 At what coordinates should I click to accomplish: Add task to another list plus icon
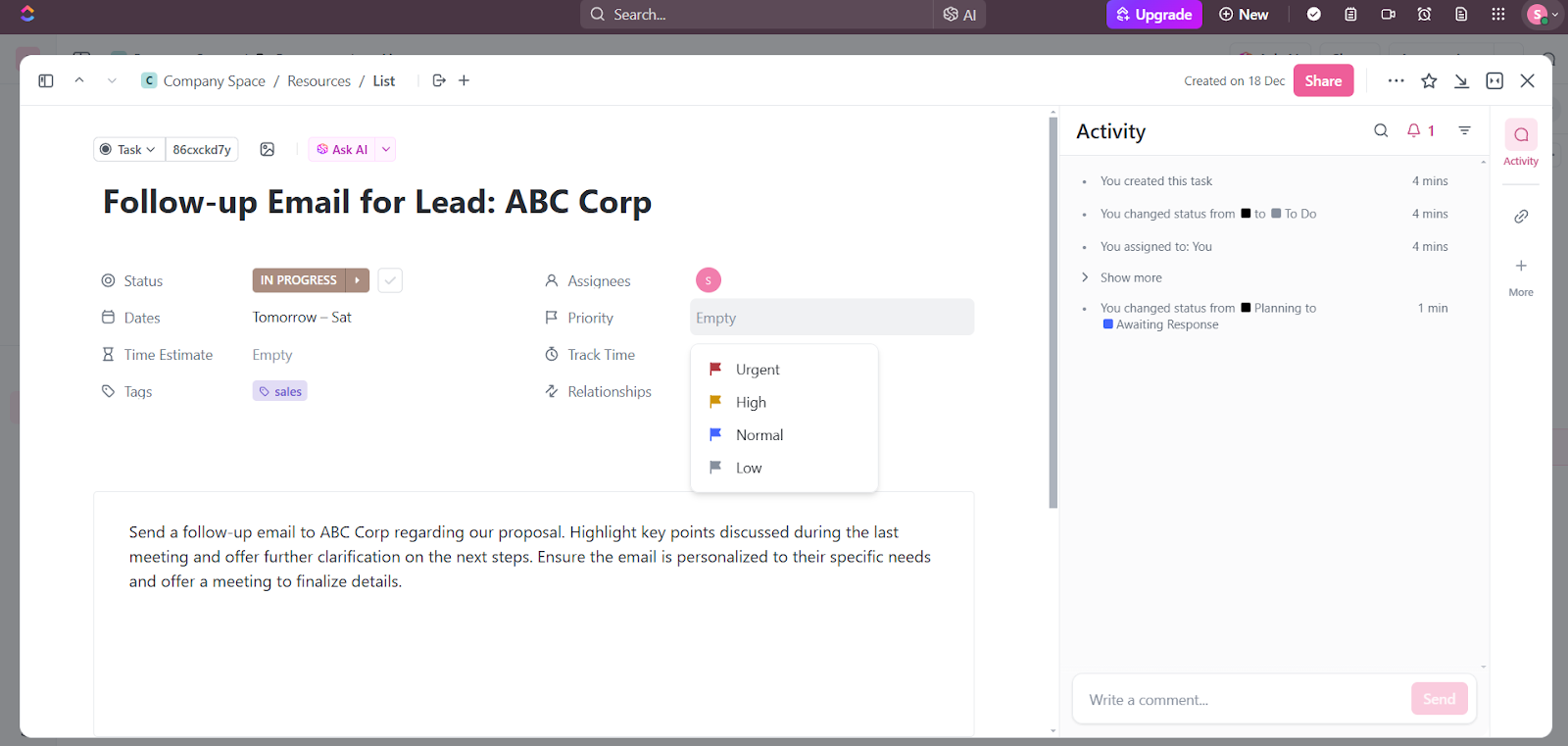[465, 80]
